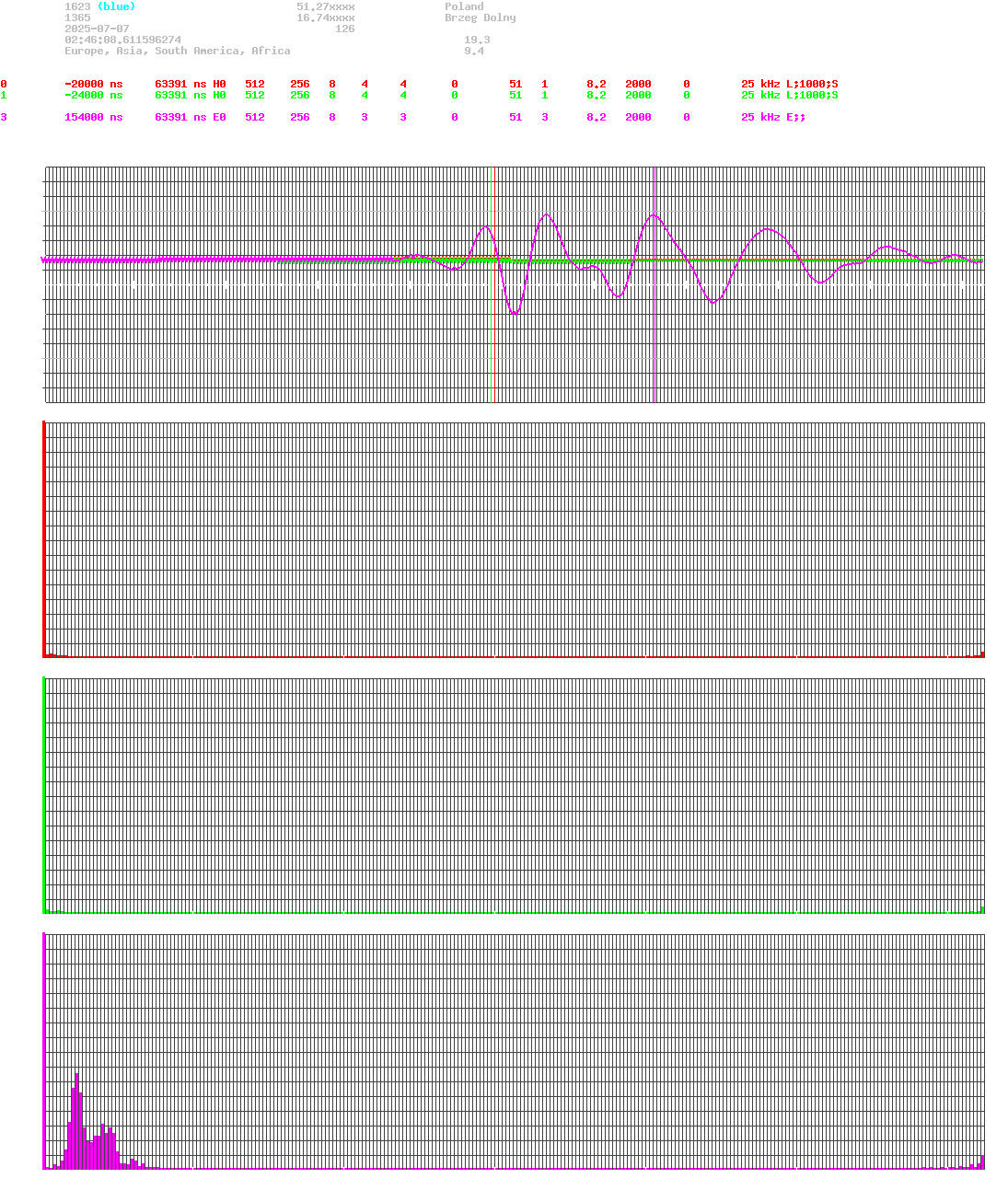
Task: Click the red 25 kHz L;1000;S filter text
Action: tap(789, 84)
